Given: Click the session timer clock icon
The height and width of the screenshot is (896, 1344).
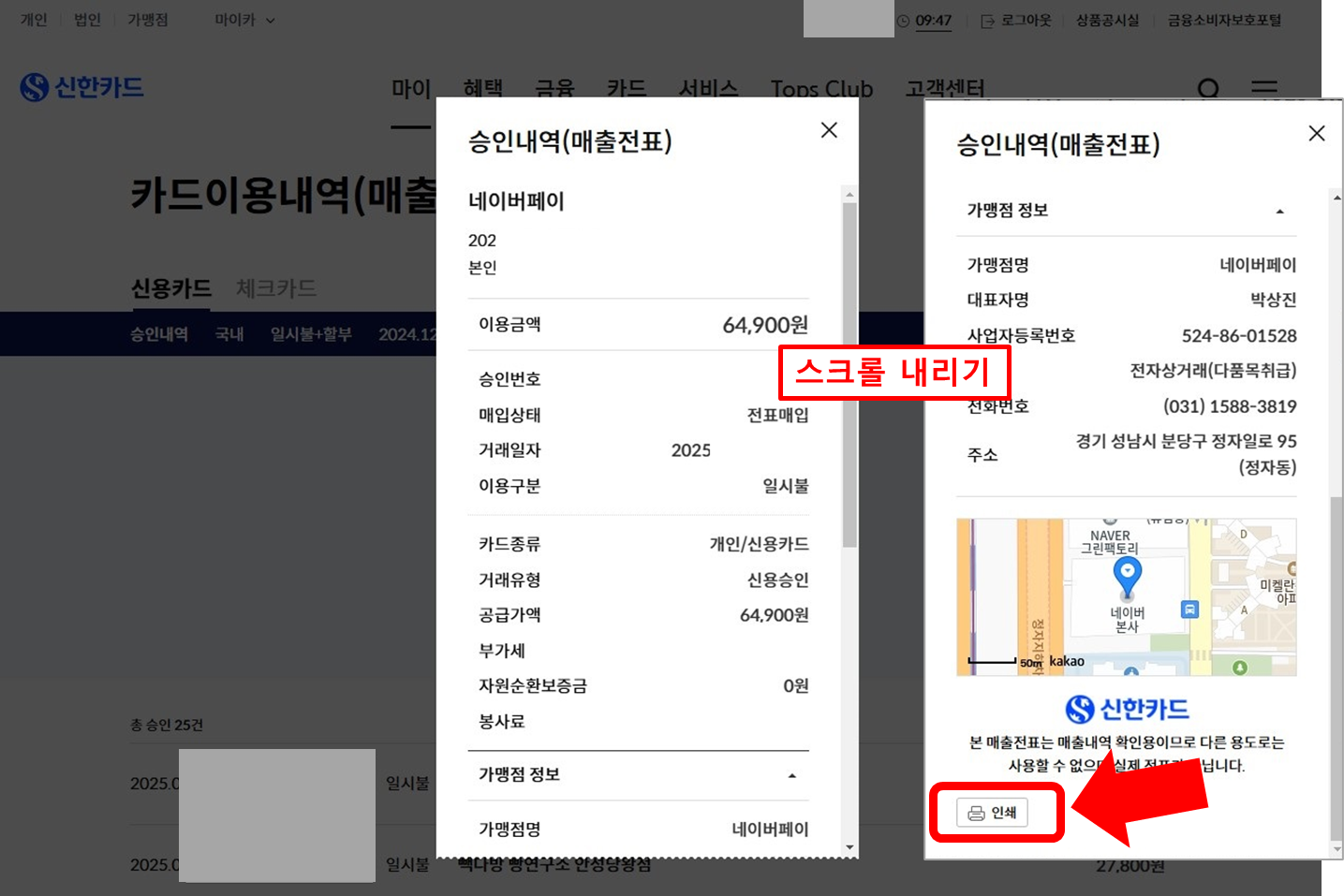Looking at the screenshot, I should click(x=903, y=21).
